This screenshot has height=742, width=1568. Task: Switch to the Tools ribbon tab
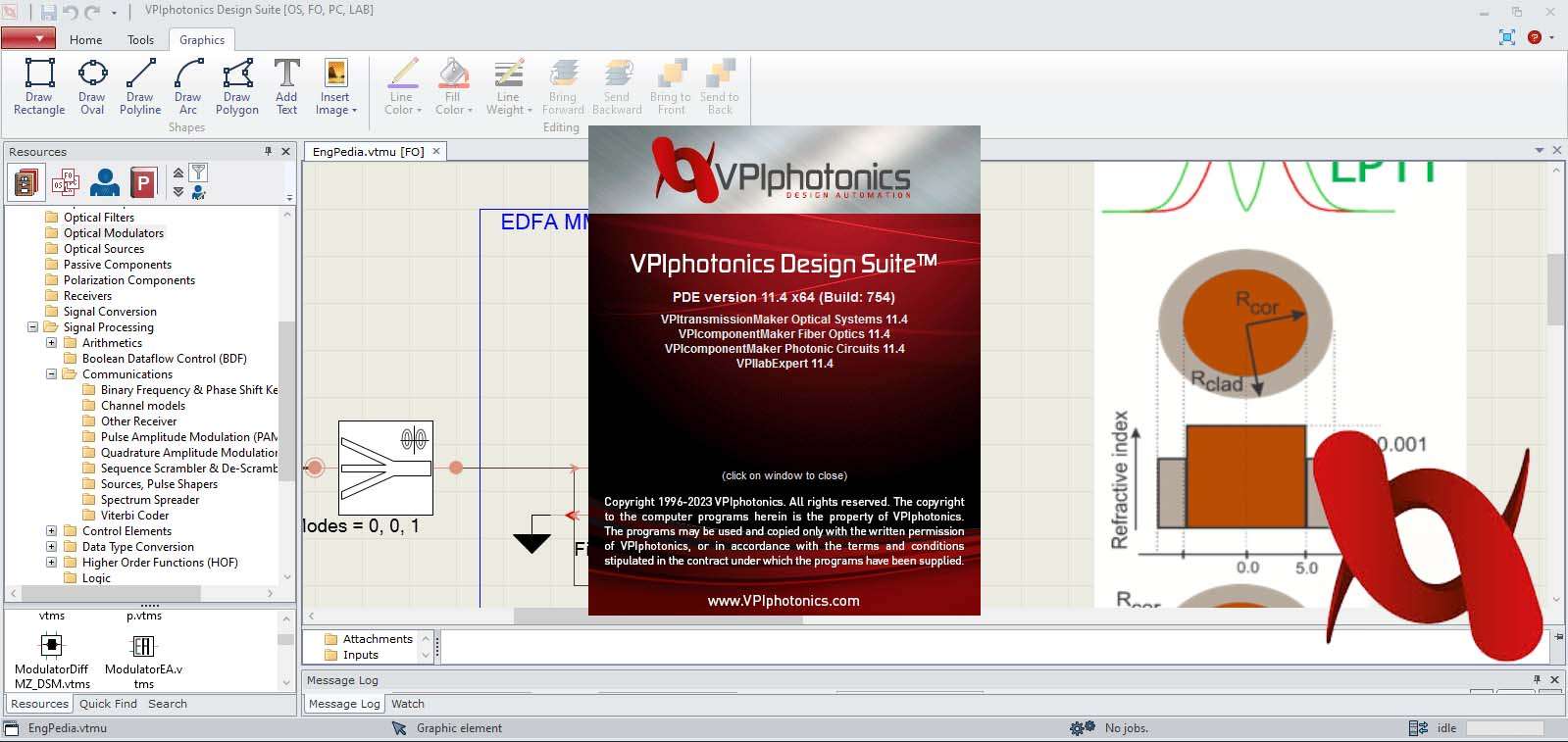140,40
